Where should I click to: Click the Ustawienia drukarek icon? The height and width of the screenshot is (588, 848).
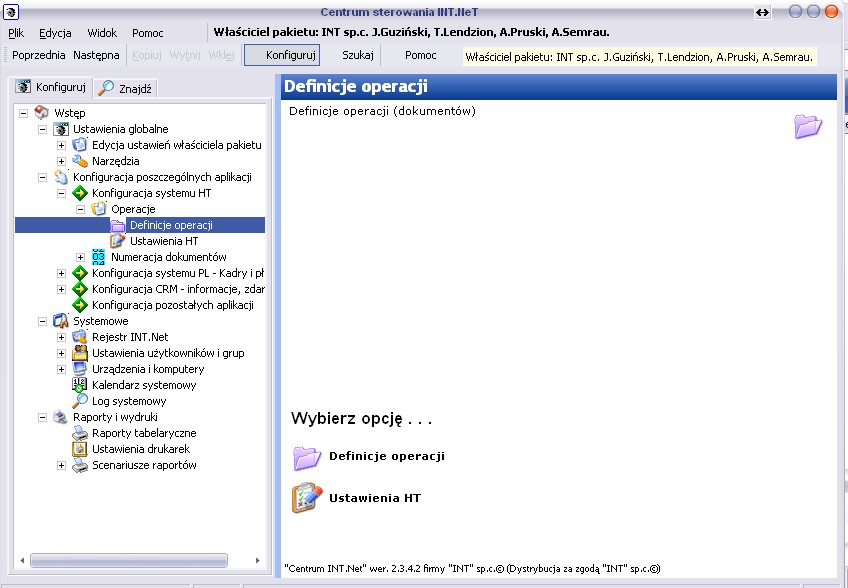pos(80,448)
